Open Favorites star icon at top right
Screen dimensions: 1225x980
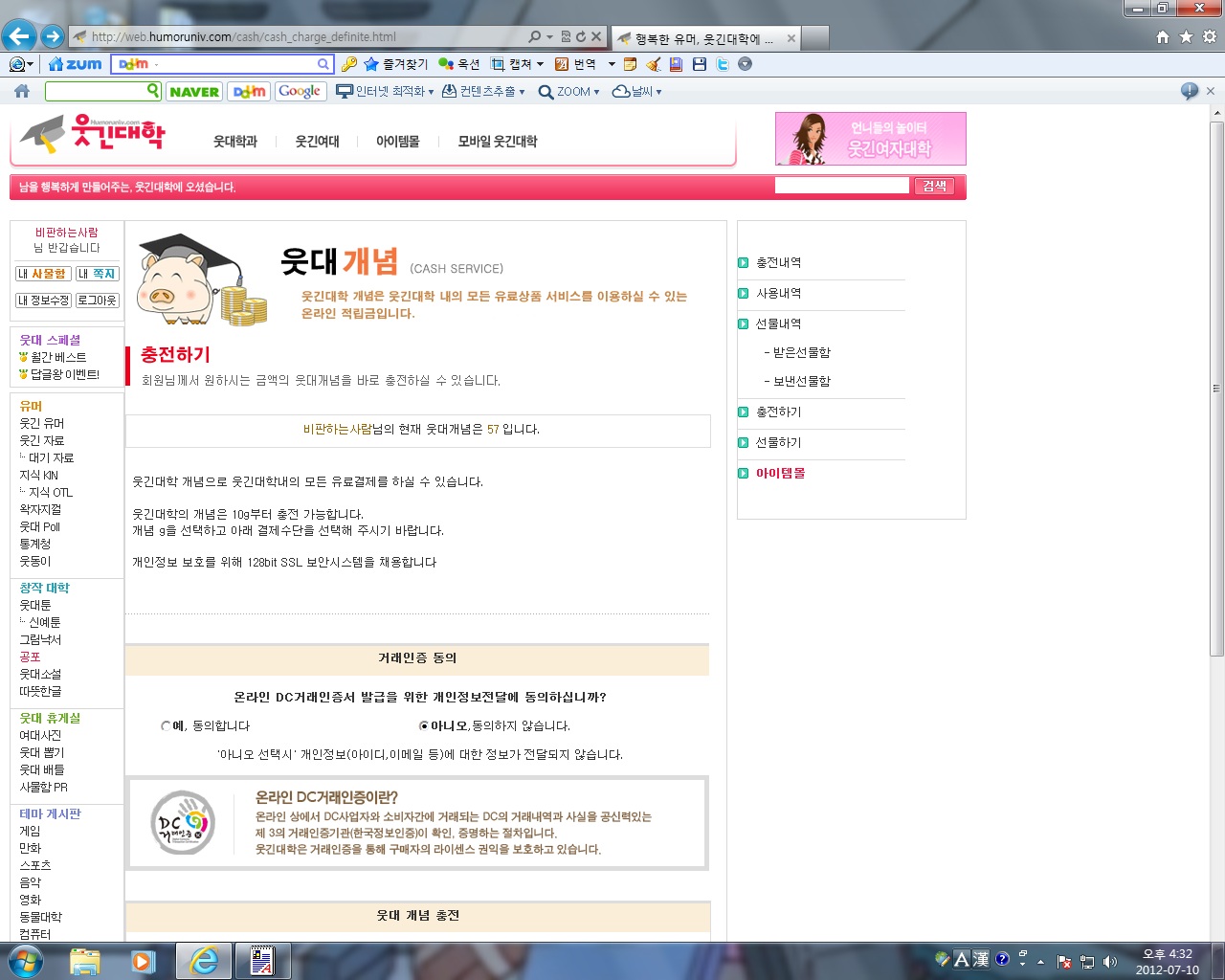point(1186,36)
